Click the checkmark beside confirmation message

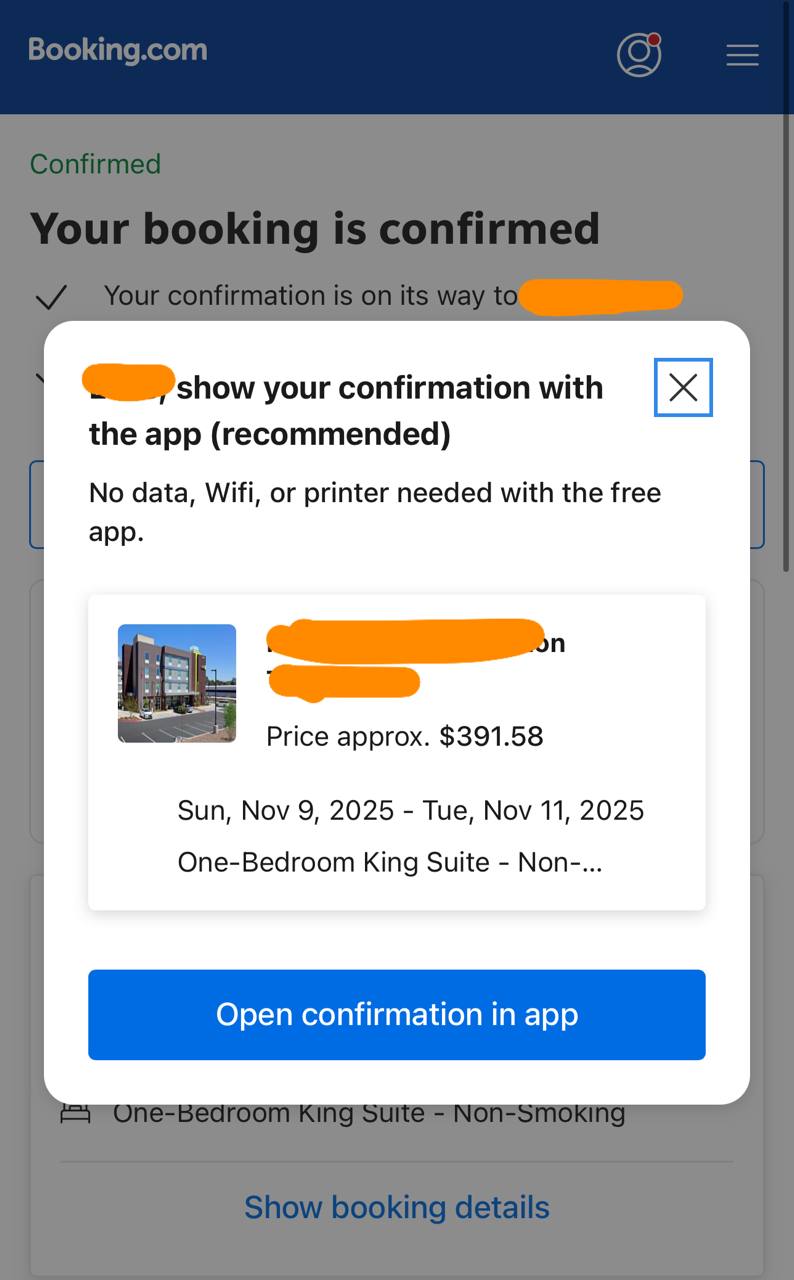tap(51, 297)
